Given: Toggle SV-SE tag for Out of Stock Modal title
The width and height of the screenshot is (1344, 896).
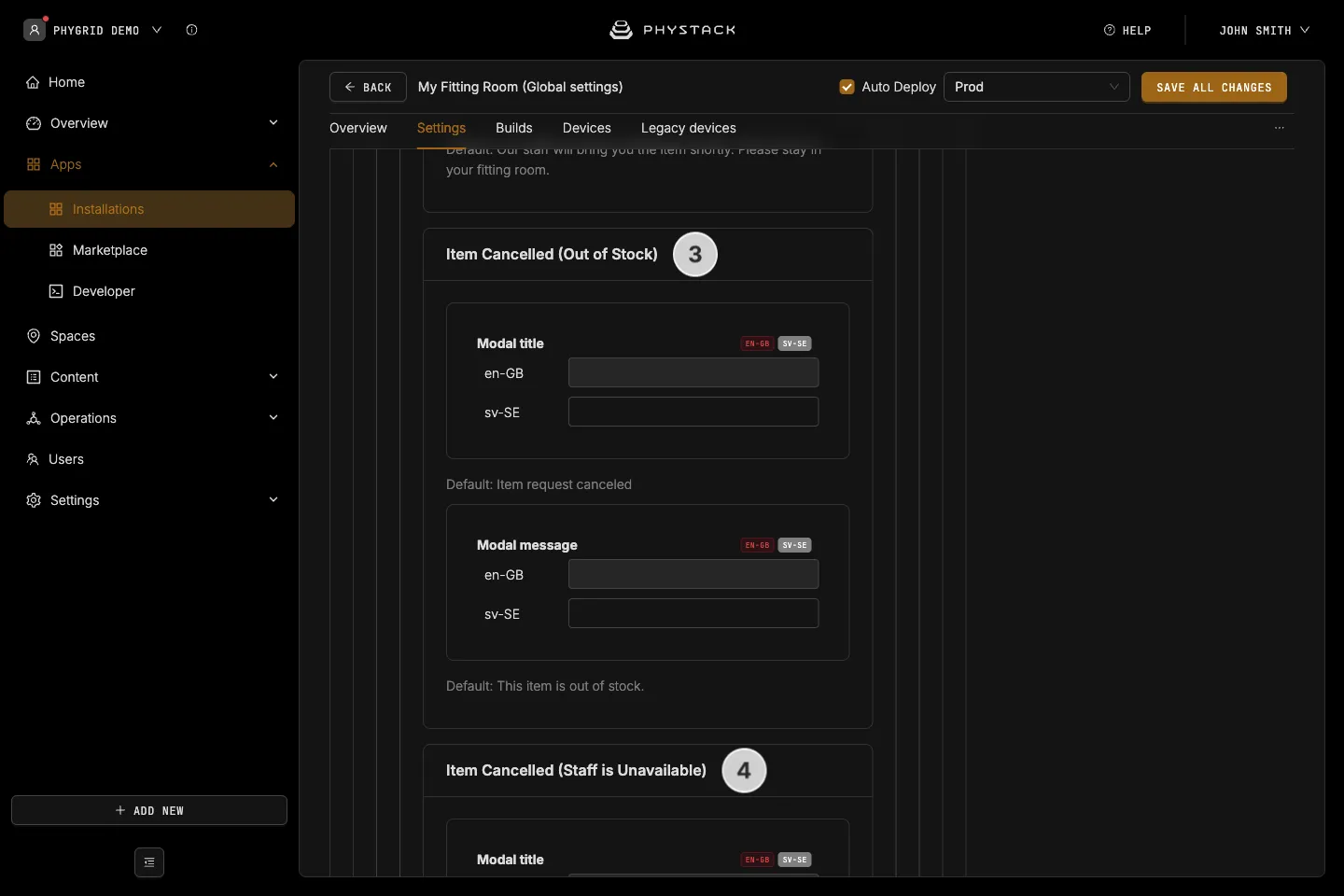Looking at the screenshot, I should coord(795,343).
